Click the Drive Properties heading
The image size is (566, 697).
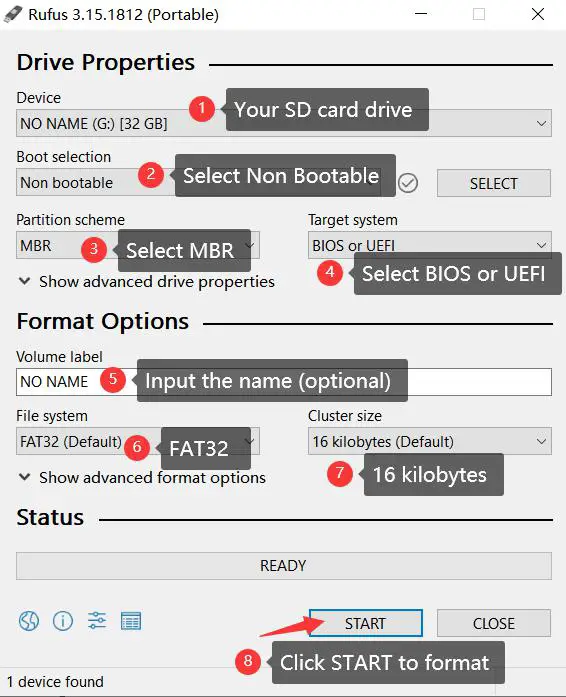coord(106,62)
